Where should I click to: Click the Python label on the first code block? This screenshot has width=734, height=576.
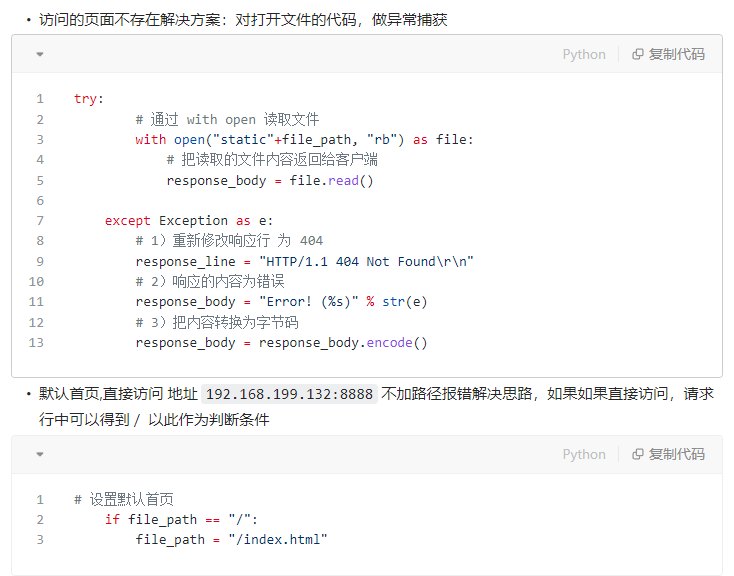pyautogui.click(x=584, y=54)
